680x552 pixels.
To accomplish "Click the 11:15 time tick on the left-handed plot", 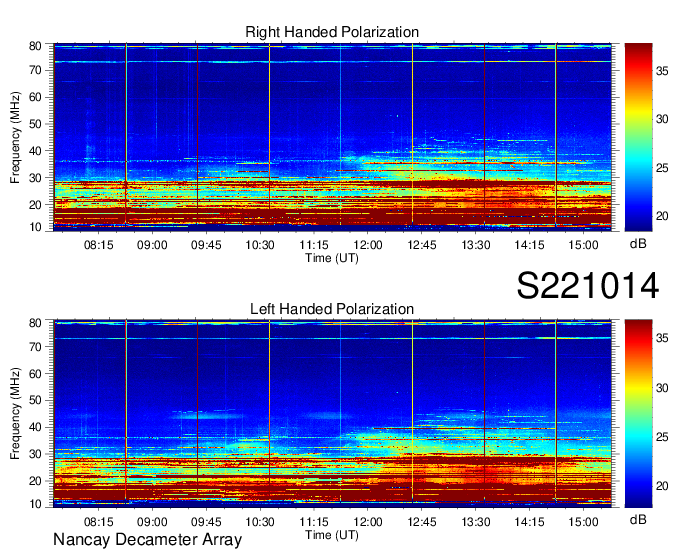I will [314, 522].
